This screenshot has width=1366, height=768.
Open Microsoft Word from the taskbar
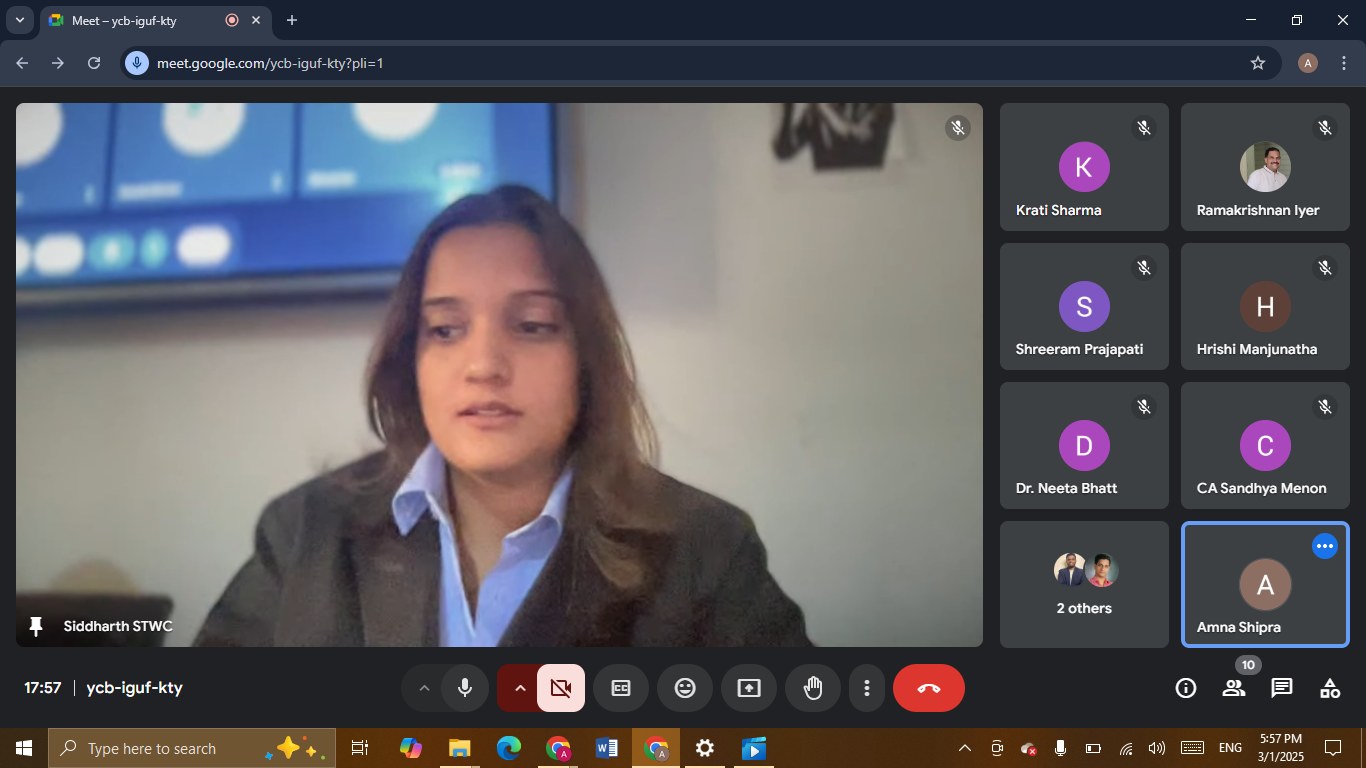tap(606, 748)
